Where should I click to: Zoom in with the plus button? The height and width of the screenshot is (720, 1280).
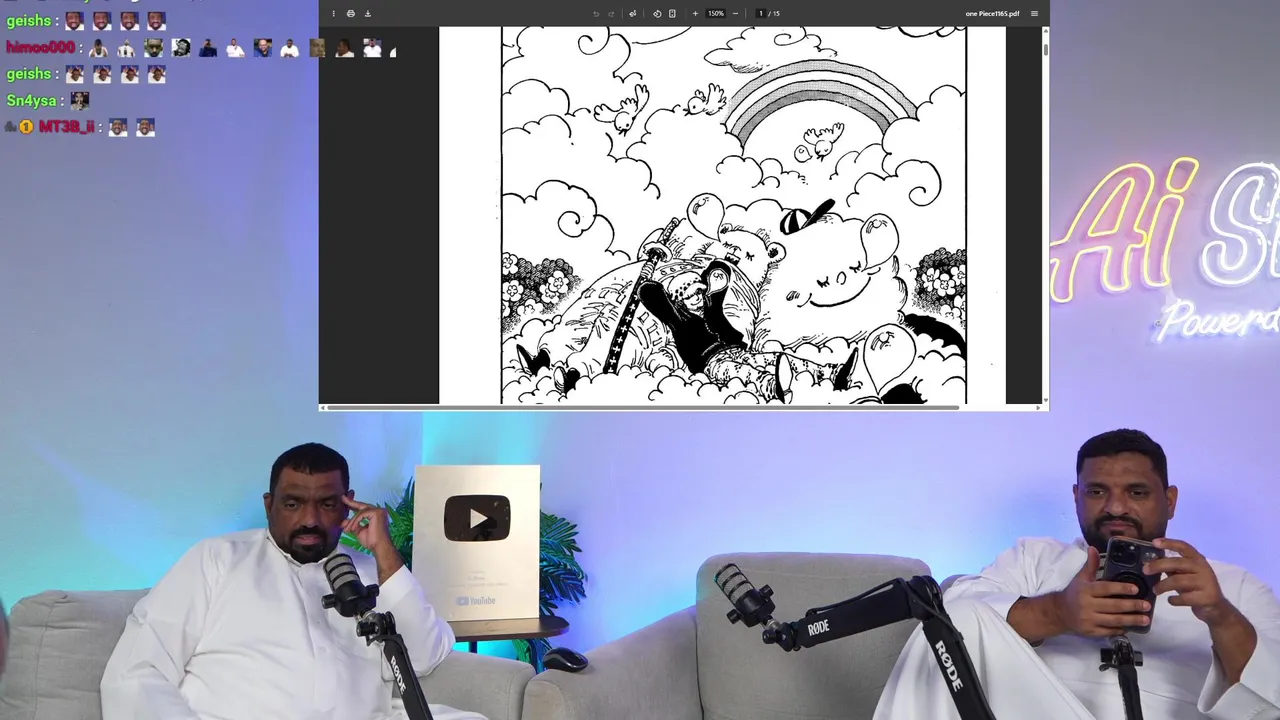pos(695,13)
